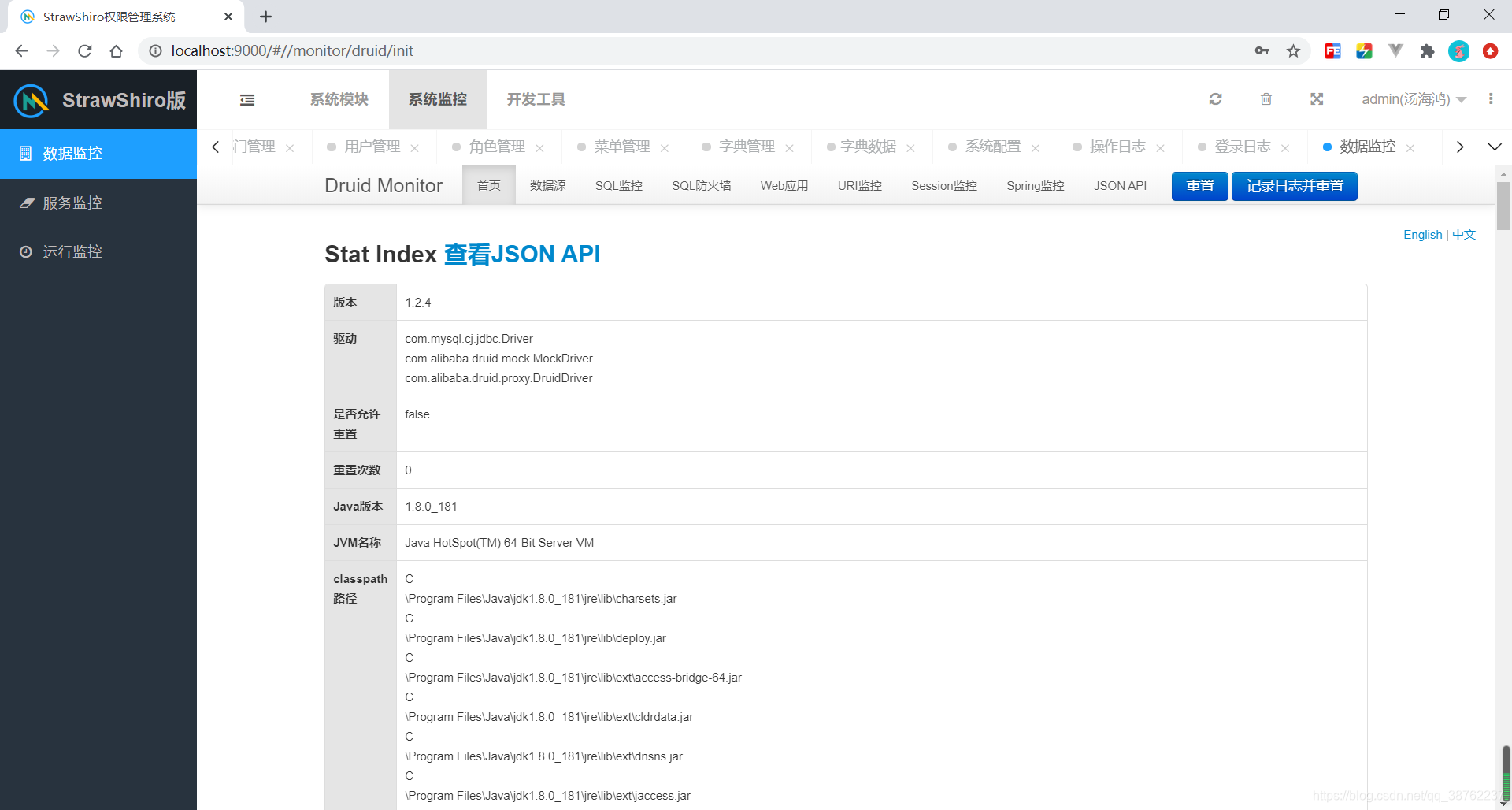Switch to the 开发工具 top menu
Image resolution: width=1512 pixels, height=810 pixels.
(x=536, y=99)
